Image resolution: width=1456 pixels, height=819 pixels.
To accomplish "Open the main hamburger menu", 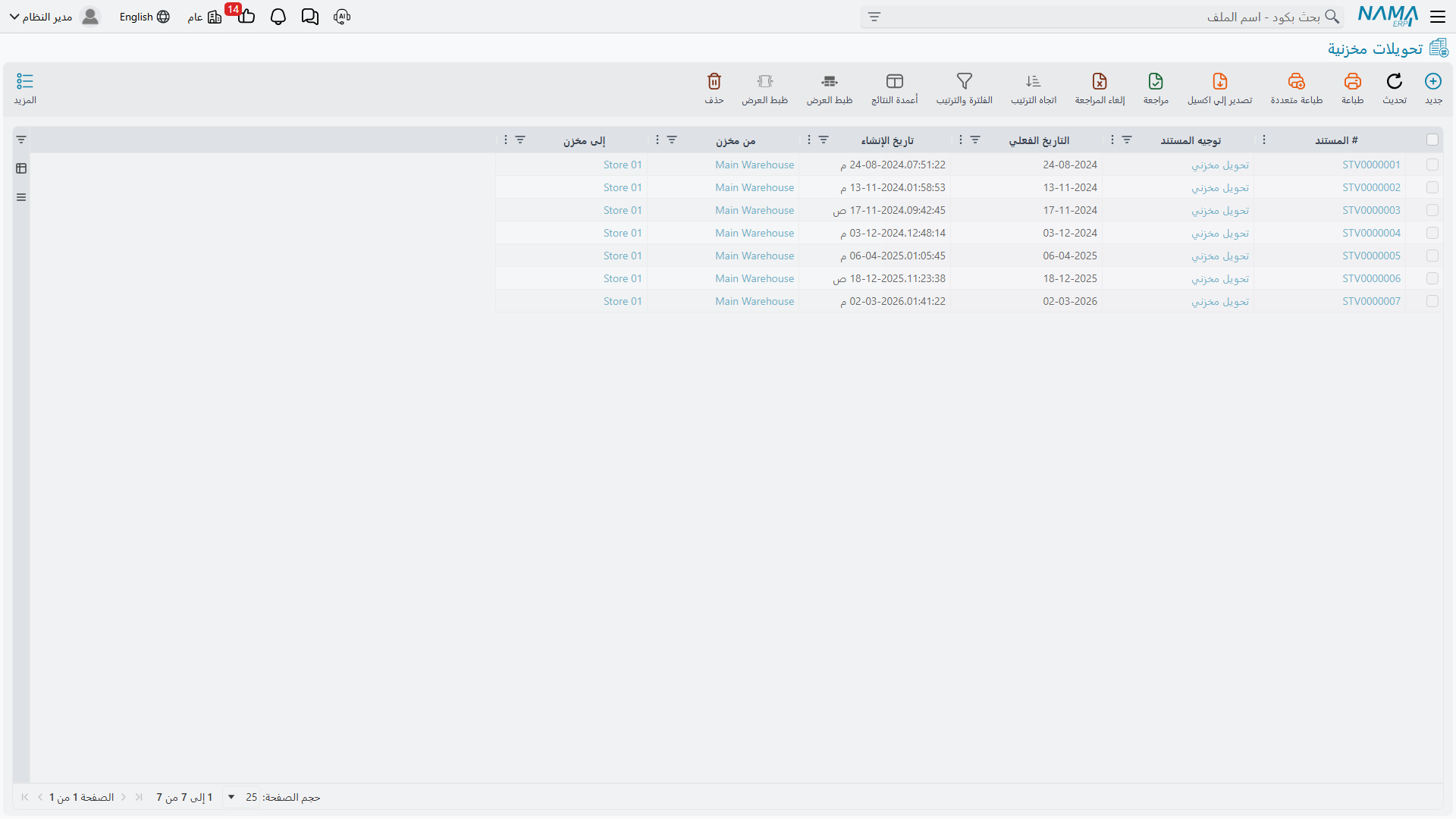I will tap(1437, 17).
